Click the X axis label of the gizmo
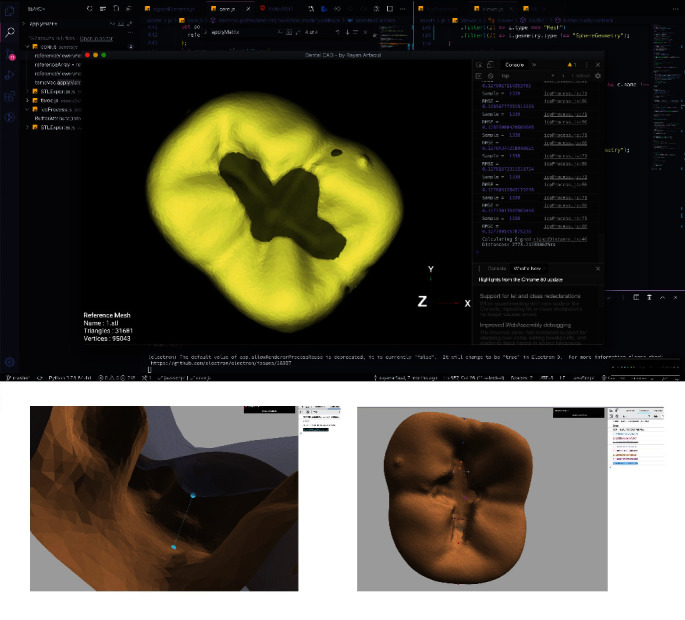The width and height of the screenshot is (685, 620). (x=467, y=303)
